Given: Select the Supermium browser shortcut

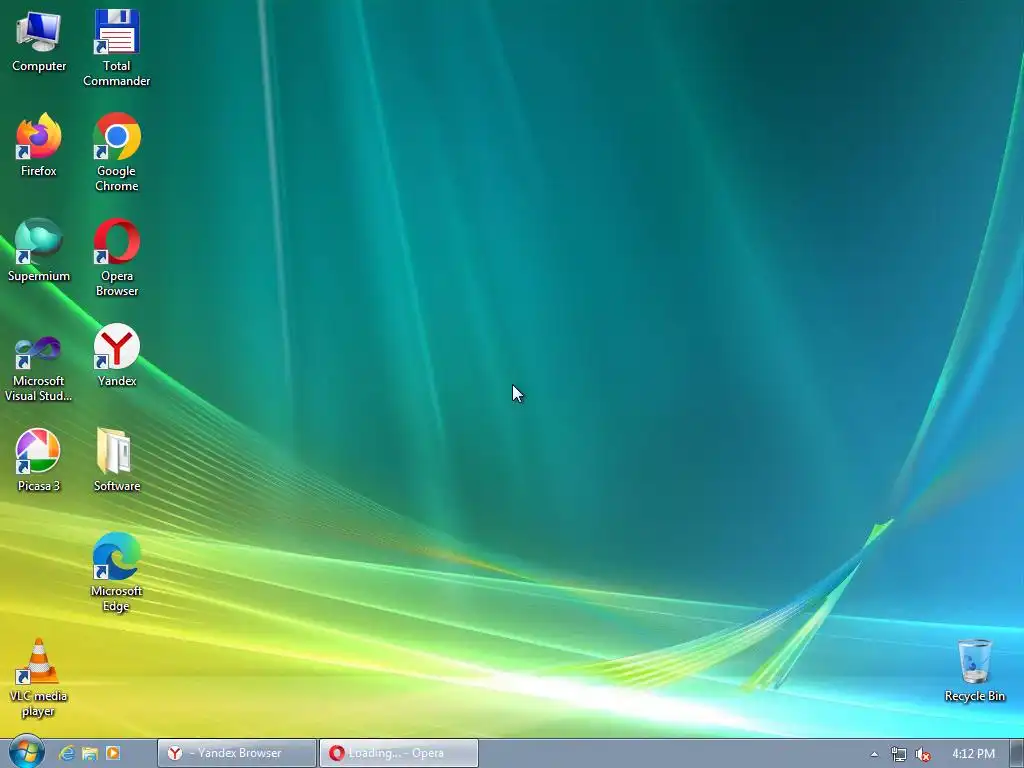Looking at the screenshot, I should coord(39,250).
